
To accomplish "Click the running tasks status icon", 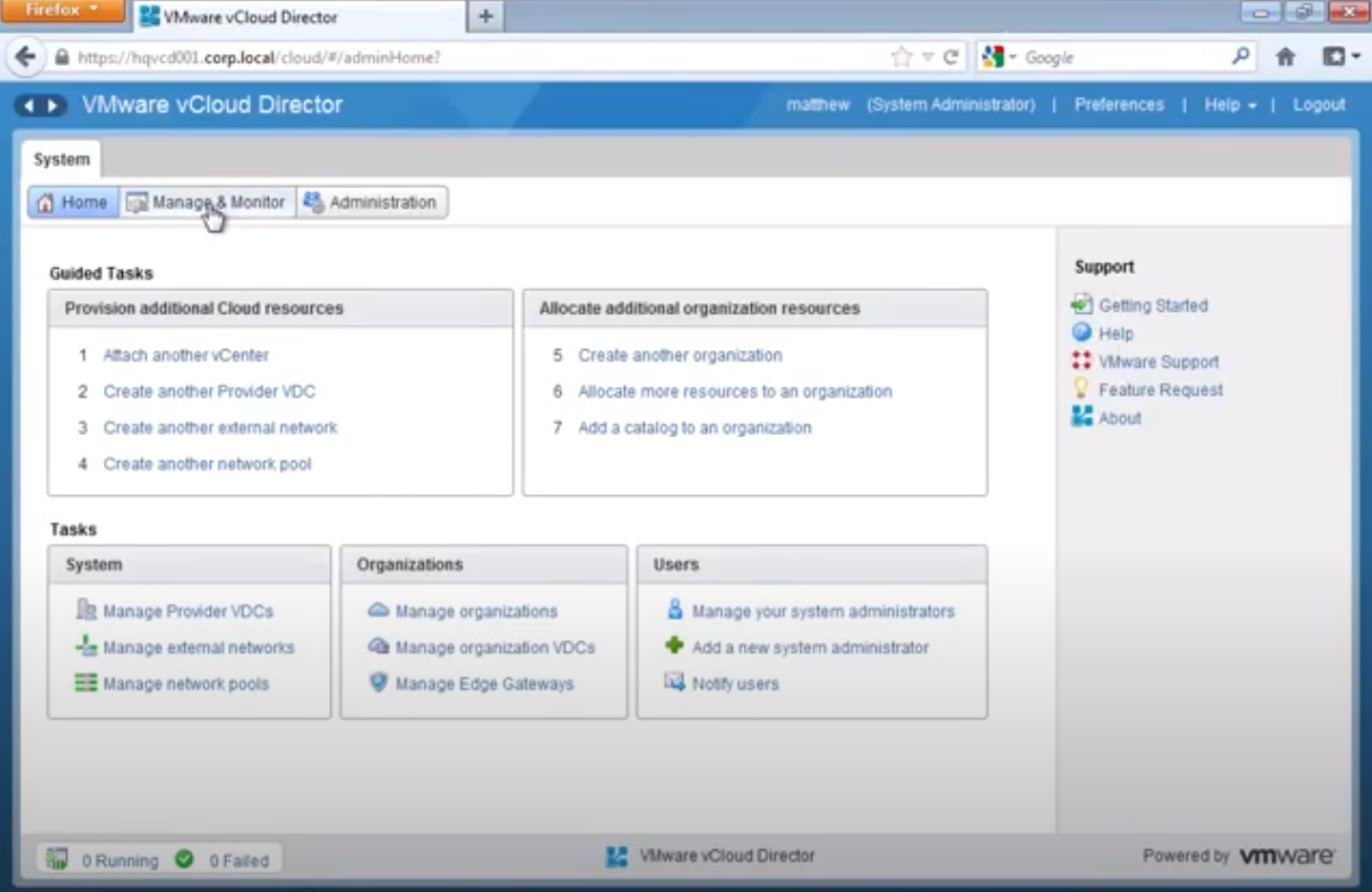I will point(57,859).
